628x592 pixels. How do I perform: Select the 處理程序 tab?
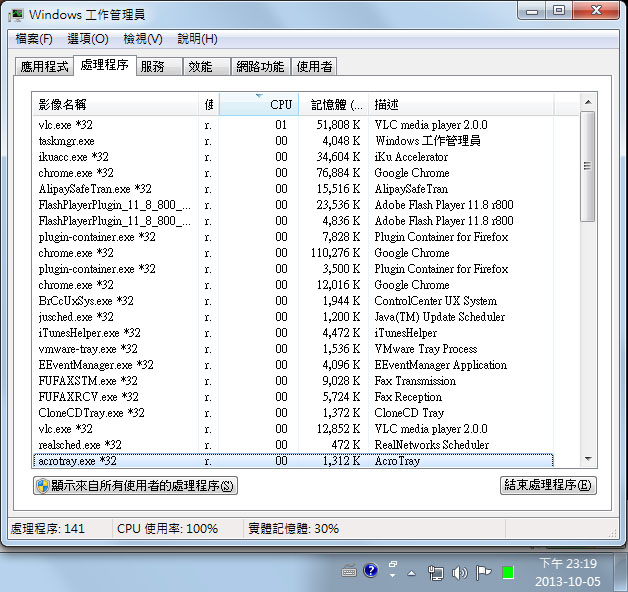click(x=105, y=65)
